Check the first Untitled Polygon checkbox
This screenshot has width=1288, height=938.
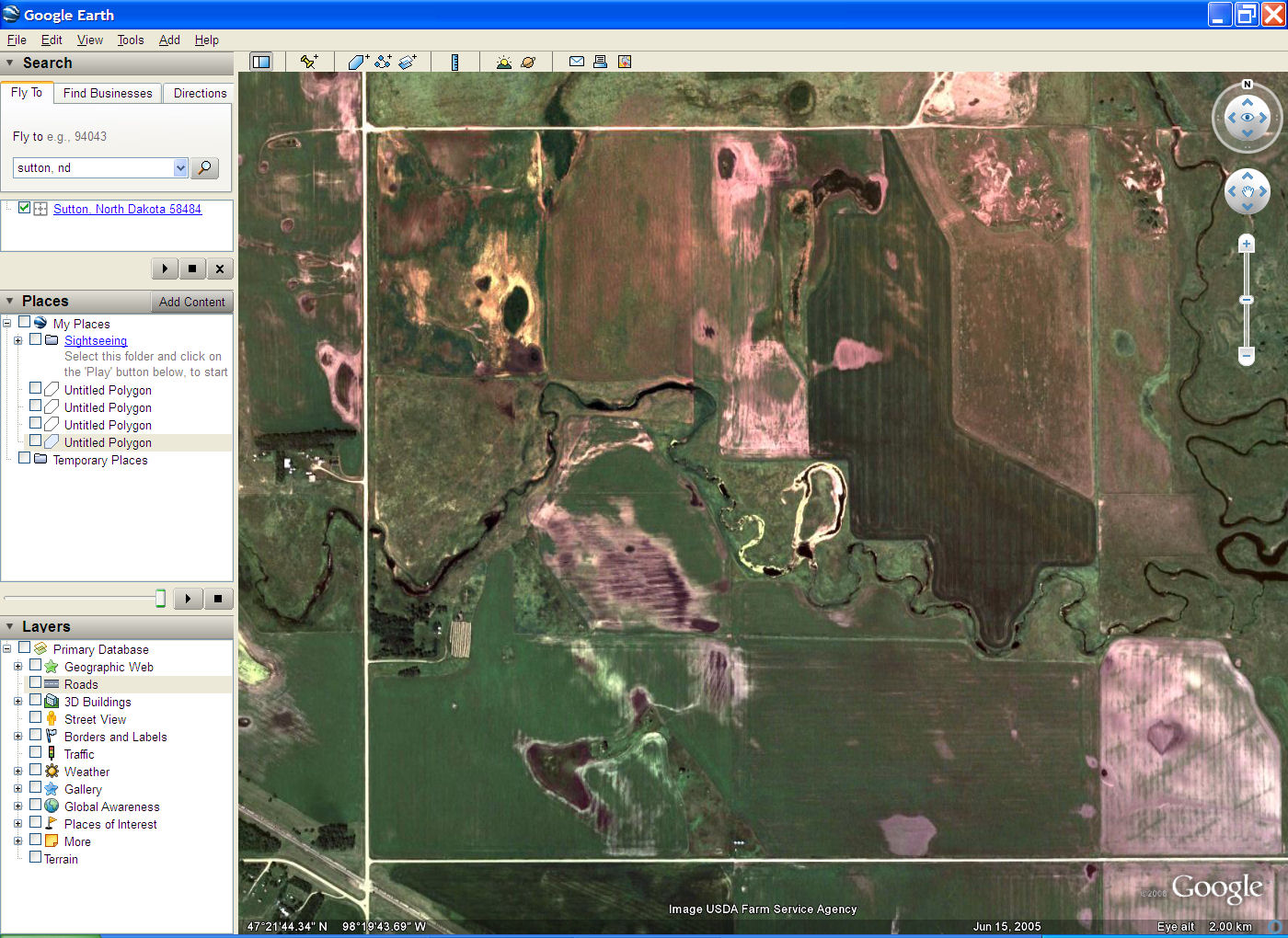[x=36, y=388]
